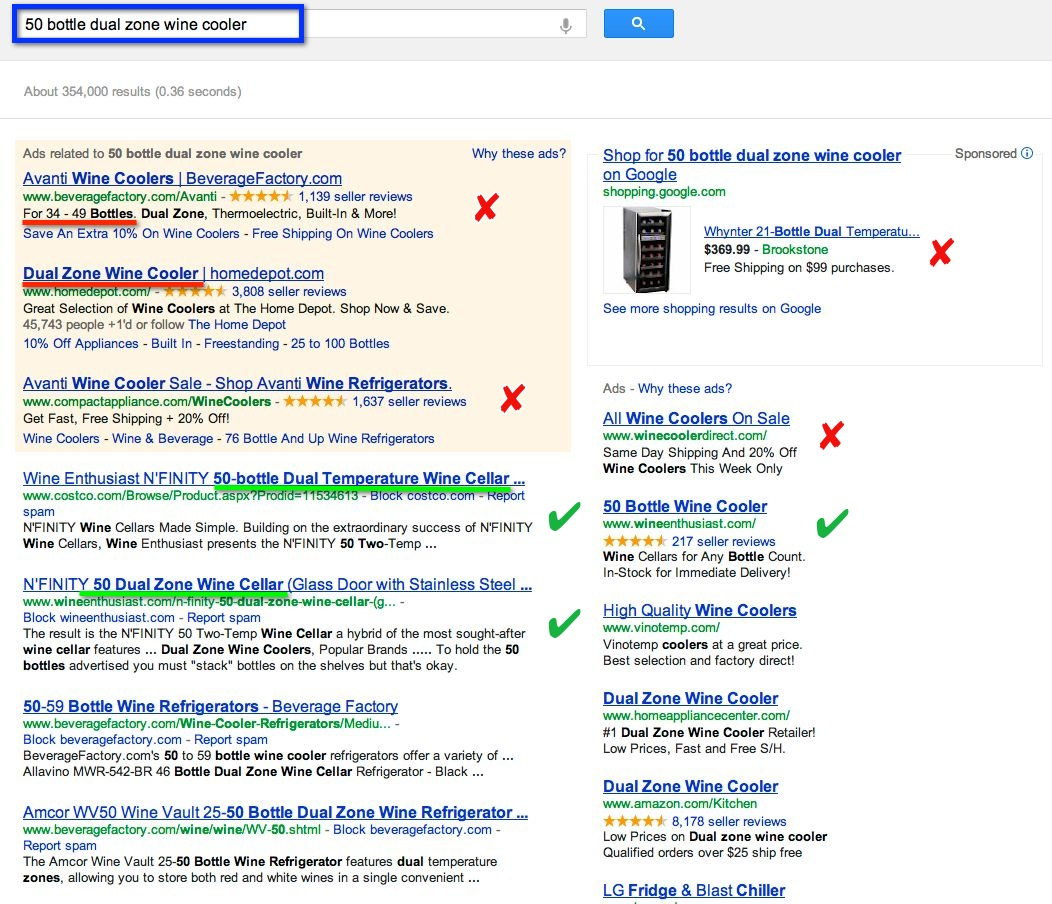This screenshot has height=904, width=1052.
Task: Open 'Free Shipping On Wine Coolers' link
Action: [x=342, y=234]
